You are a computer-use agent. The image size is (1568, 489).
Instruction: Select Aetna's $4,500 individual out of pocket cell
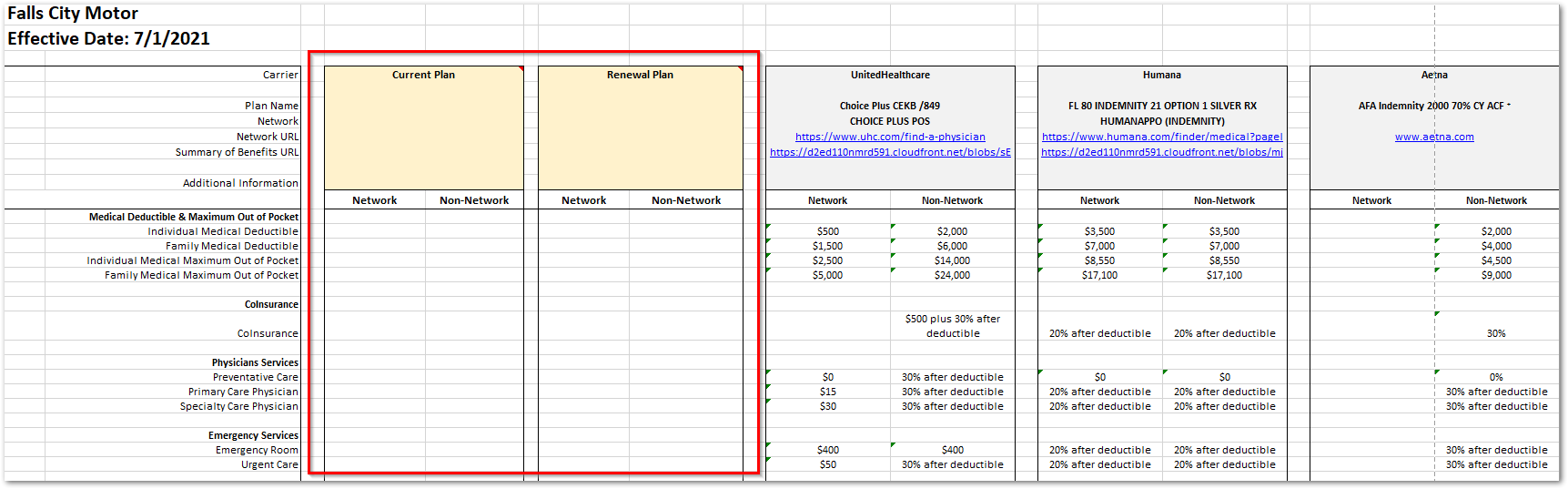pyautogui.click(x=1497, y=260)
